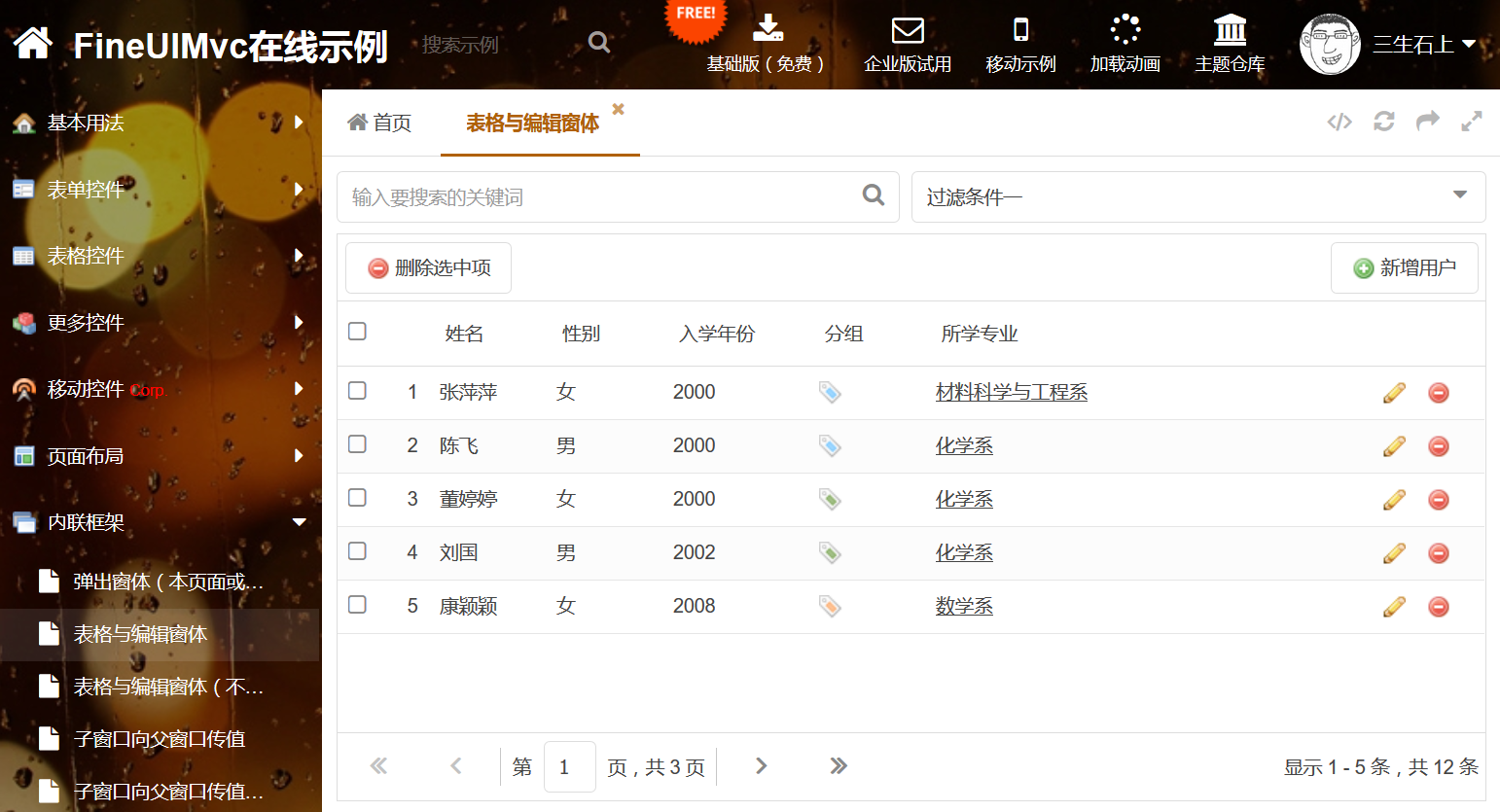
Task: Click the fullscreen expand icon
Action: click(x=1471, y=122)
